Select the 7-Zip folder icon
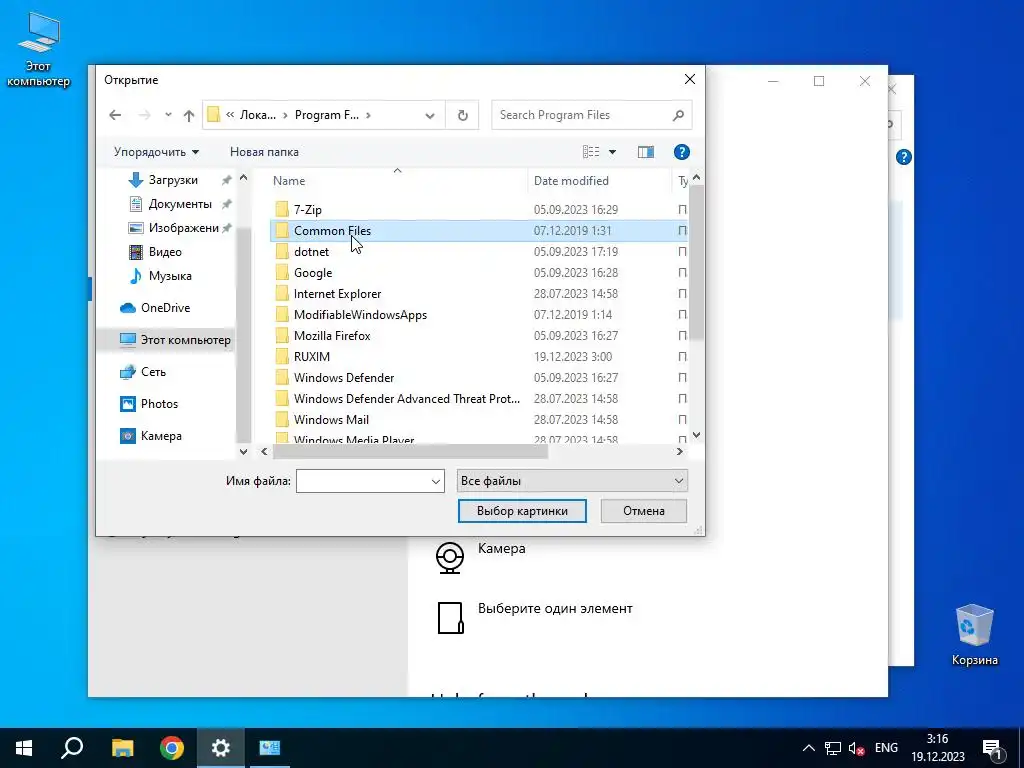The width and height of the screenshot is (1024, 768). coord(281,210)
